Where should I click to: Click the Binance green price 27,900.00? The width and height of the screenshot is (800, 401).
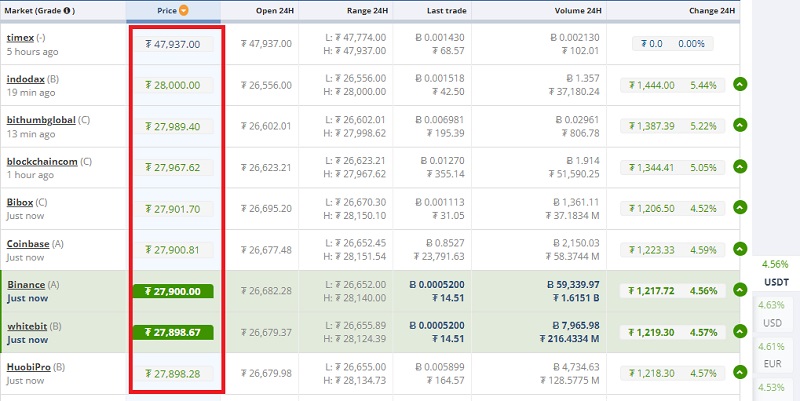(x=173, y=291)
